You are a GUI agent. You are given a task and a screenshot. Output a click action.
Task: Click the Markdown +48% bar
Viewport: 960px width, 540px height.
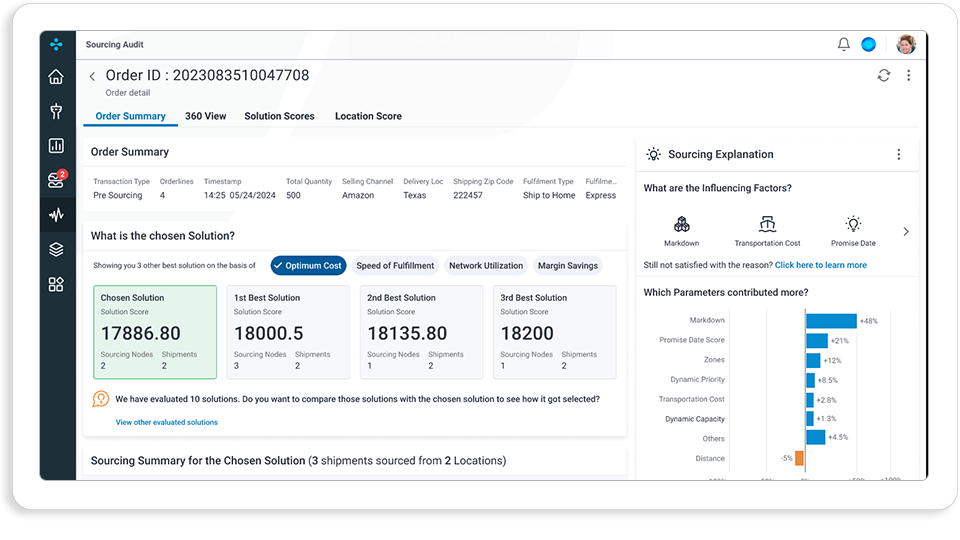click(x=831, y=321)
